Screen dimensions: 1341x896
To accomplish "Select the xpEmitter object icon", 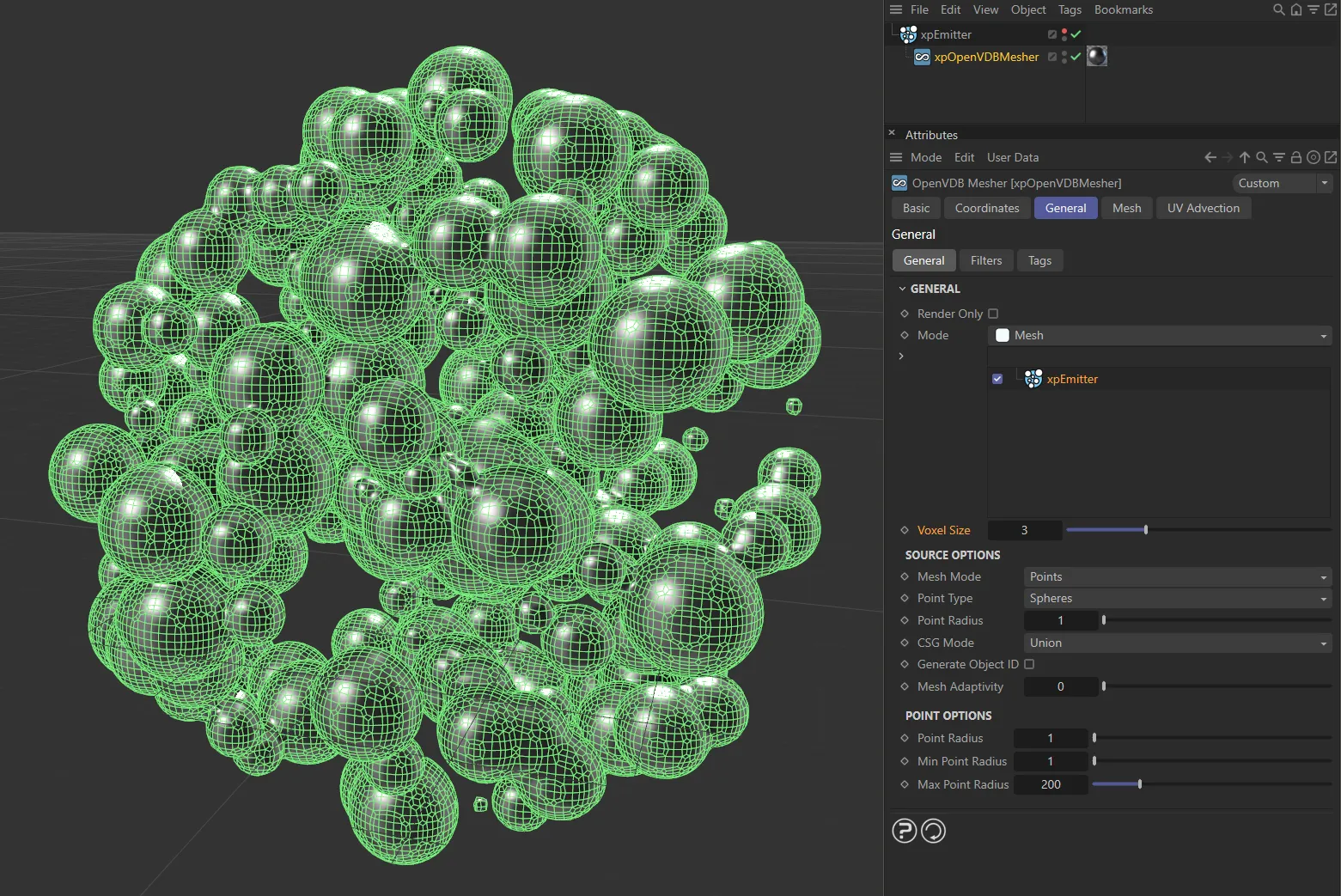I will coord(908,34).
